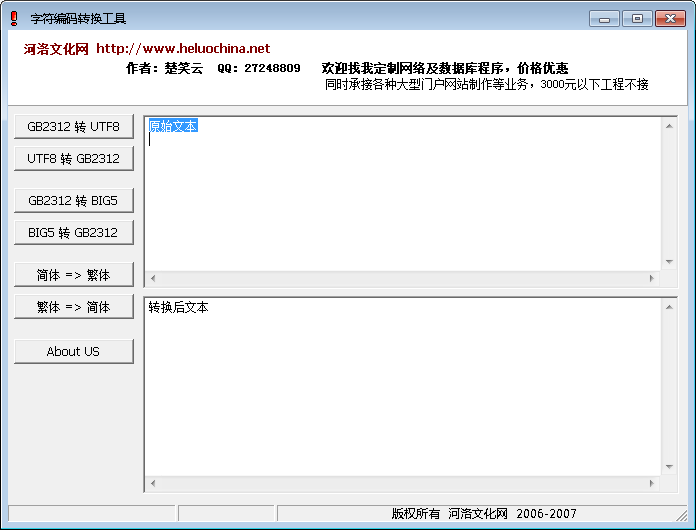696x530 pixels.
Task: Close the 字符编码转换工具 window
Action: pyautogui.click(x=670, y=19)
